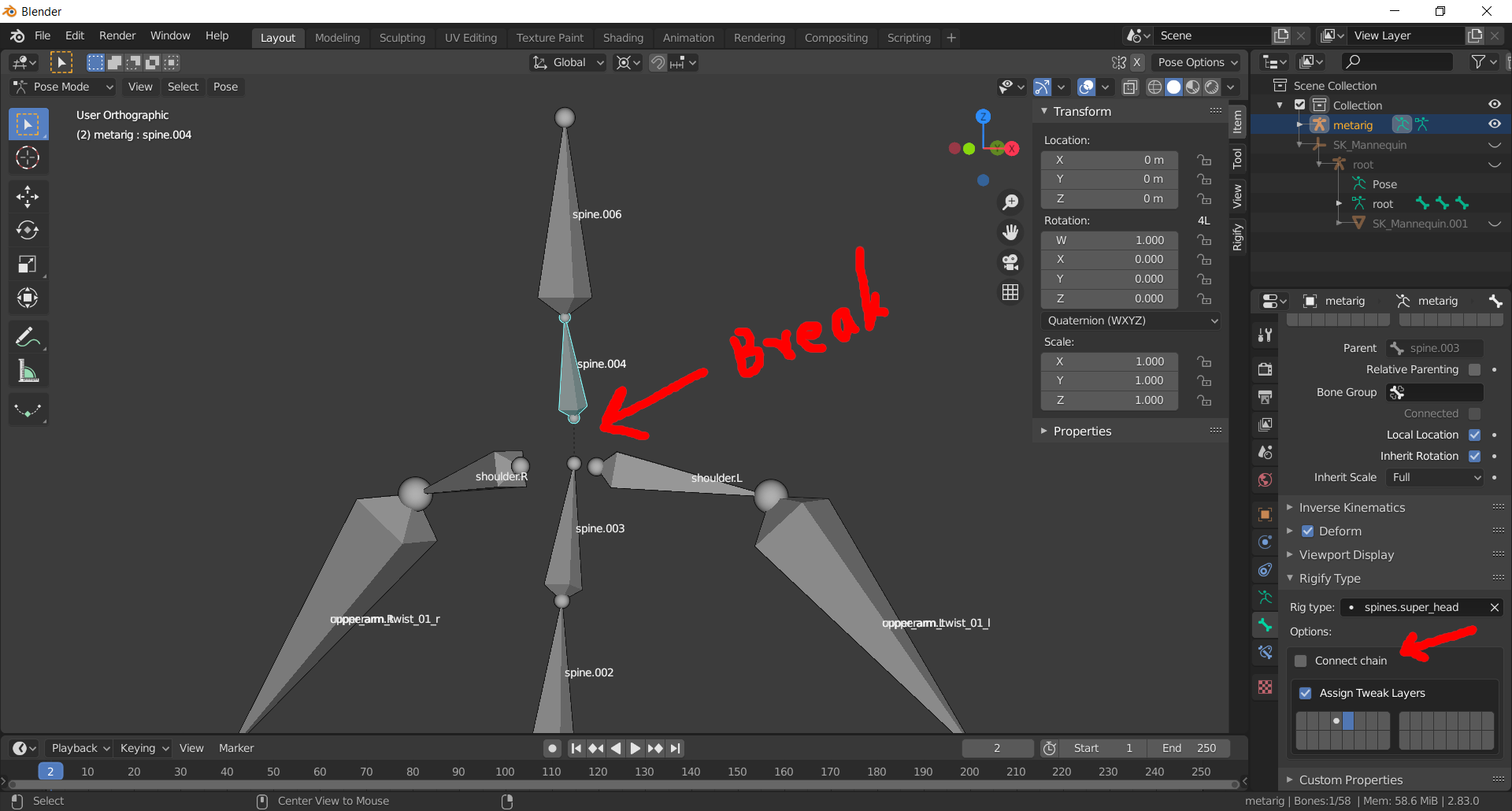Screen dimensions: 1512x811
Task: Clear the spines.super_head rig type
Action: (1494, 607)
